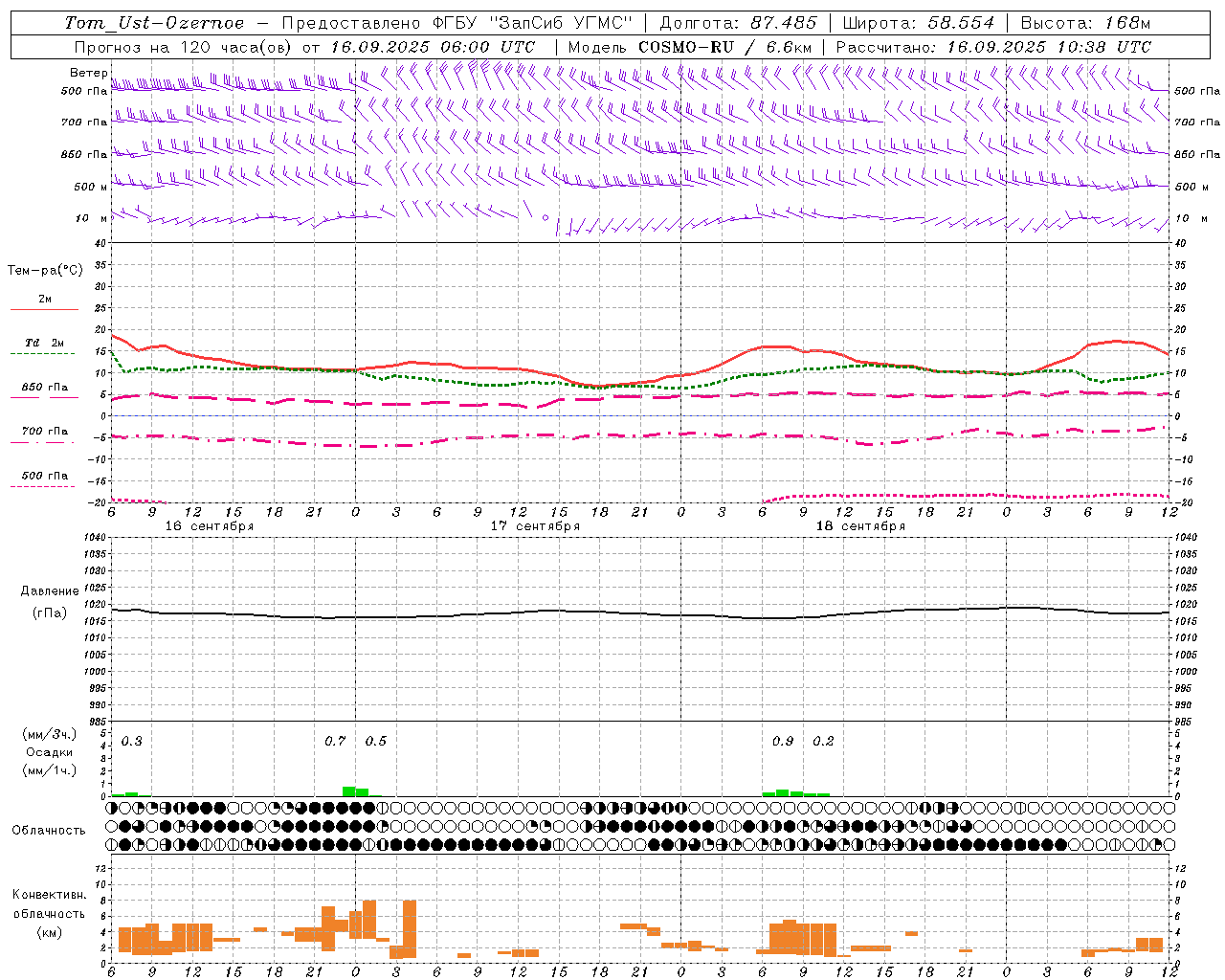The height and width of the screenshot is (980, 1225).
Task: Click the Конвективн. label
Action: [x=49, y=895]
